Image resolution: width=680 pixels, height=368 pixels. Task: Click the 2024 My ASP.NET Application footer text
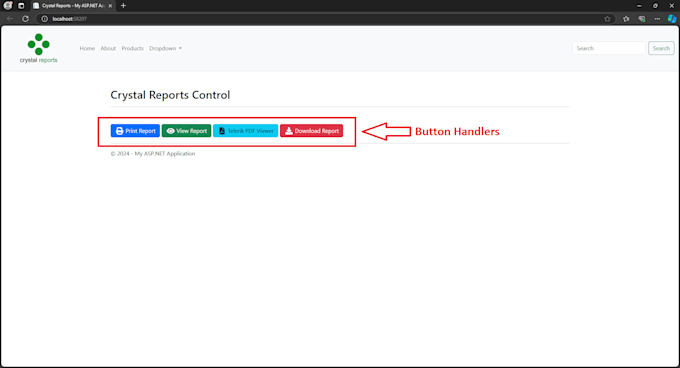point(153,153)
